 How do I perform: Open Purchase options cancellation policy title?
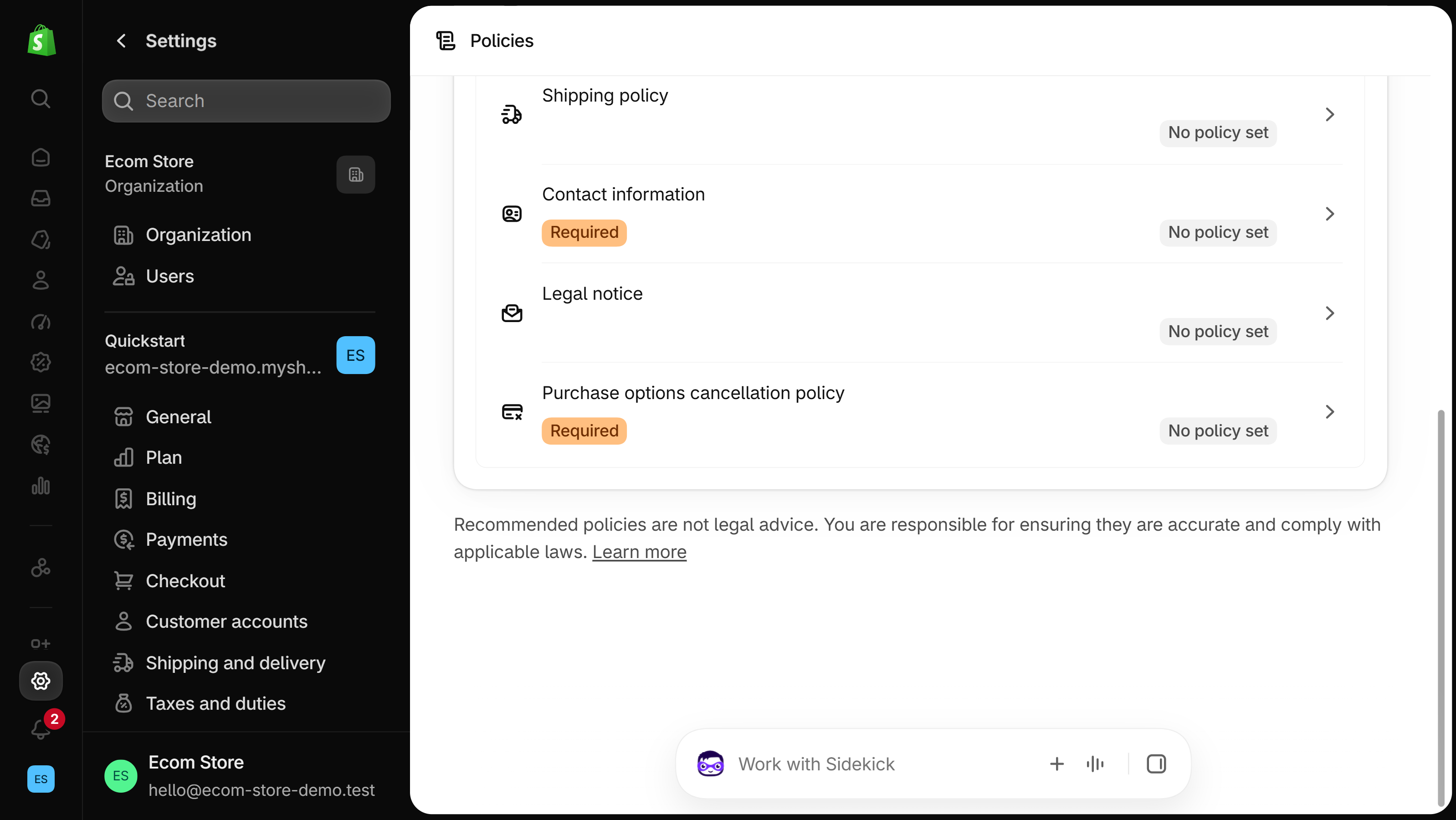click(693, 393)
